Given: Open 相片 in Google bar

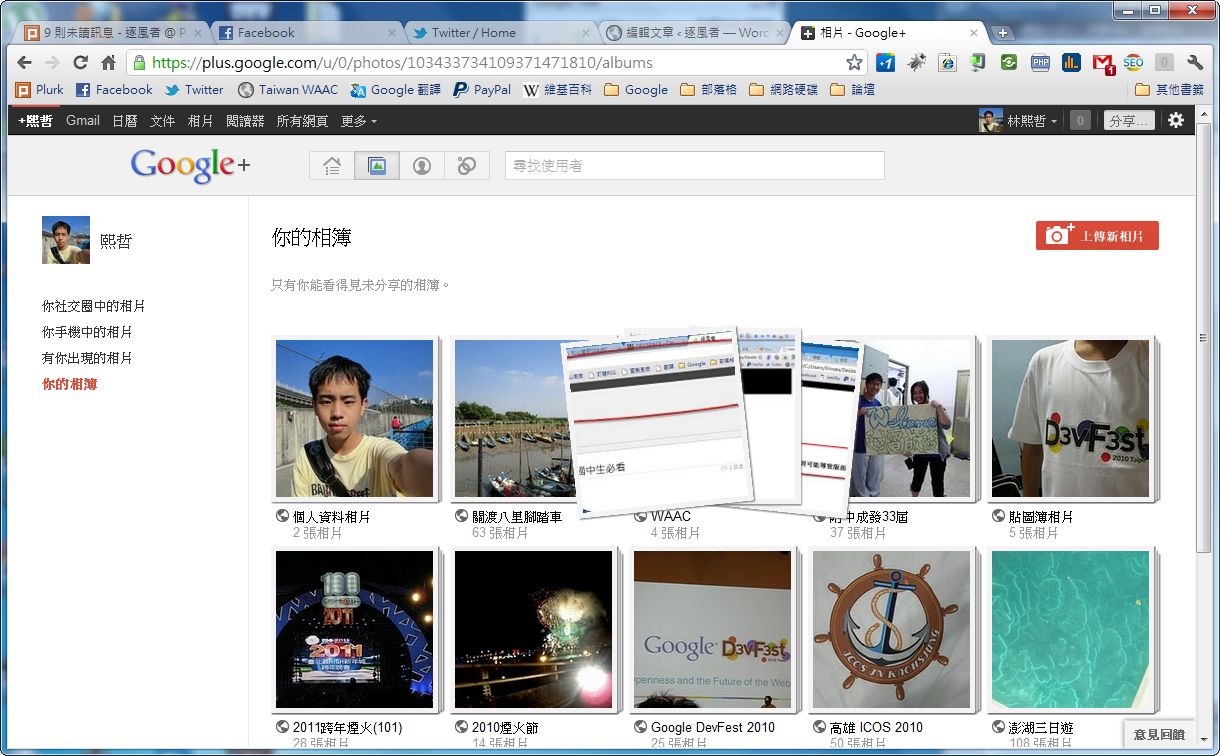Looking at the screenshot, I should (201, 121).
